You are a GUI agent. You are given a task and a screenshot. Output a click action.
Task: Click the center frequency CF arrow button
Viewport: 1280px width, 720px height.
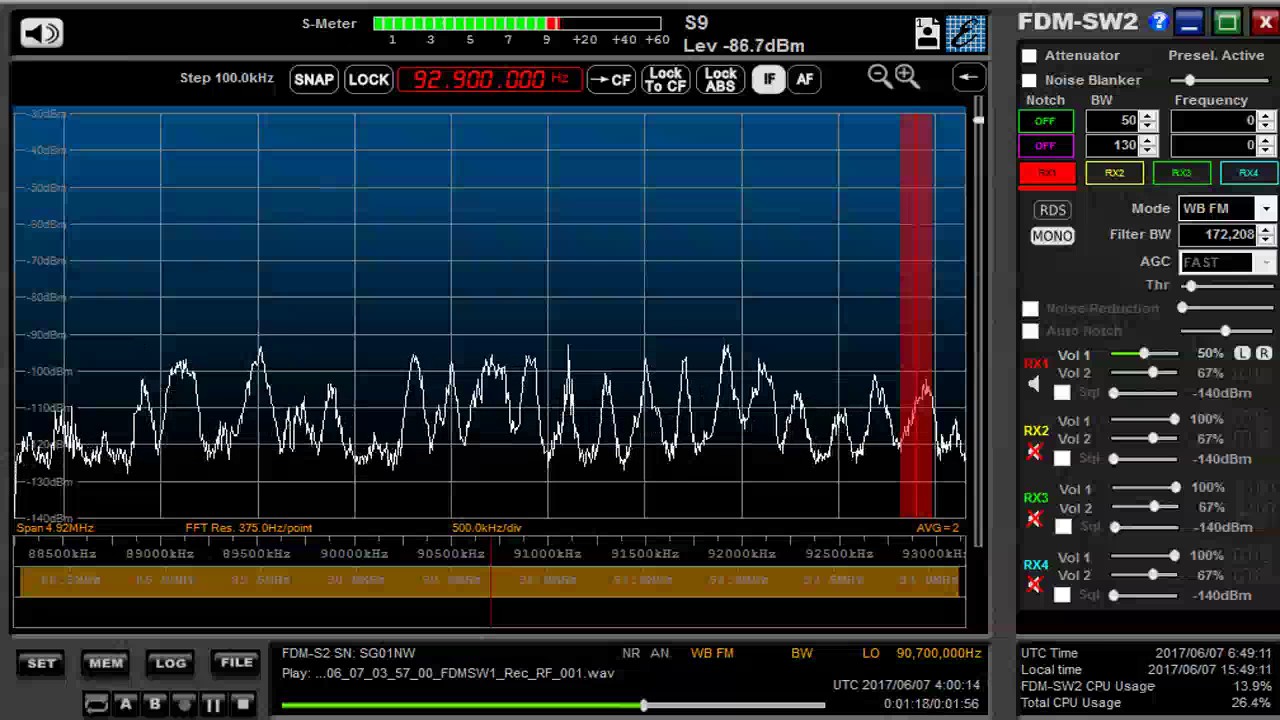[x=611, y=80]
